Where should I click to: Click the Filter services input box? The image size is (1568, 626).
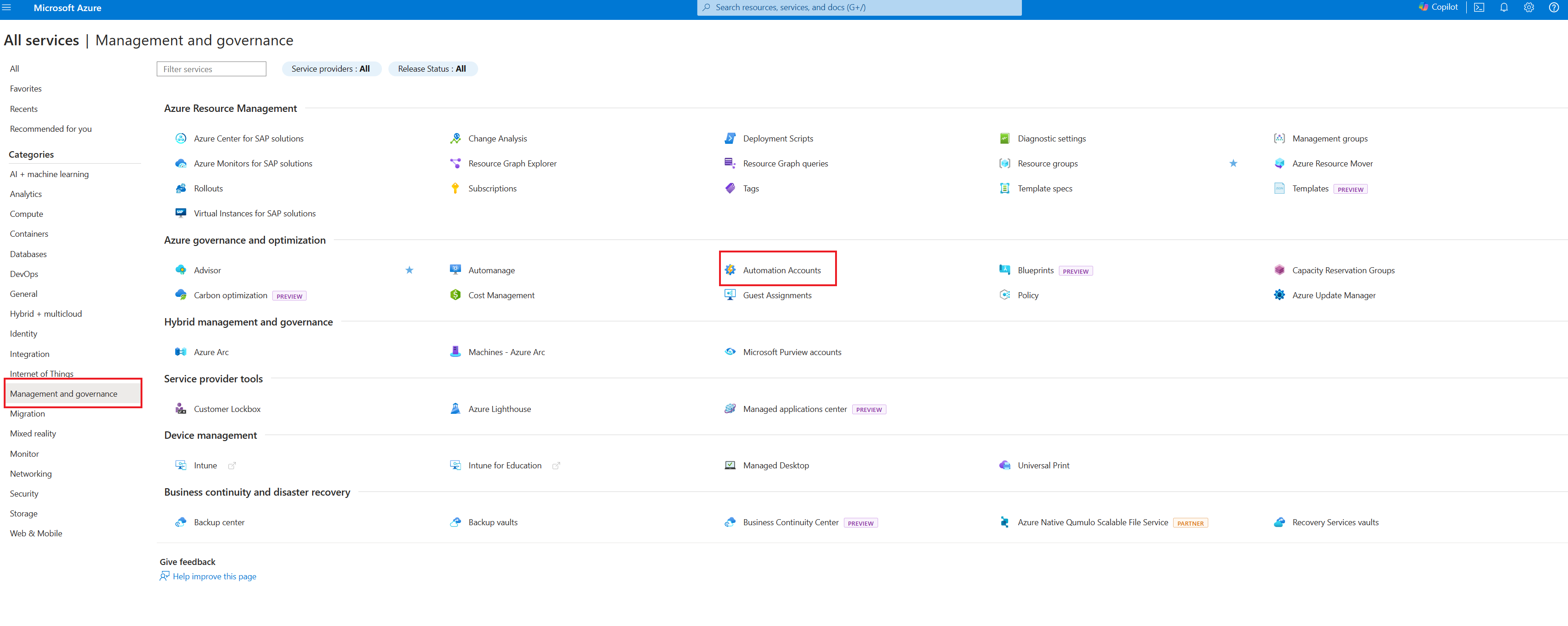[x=211, y=69]
